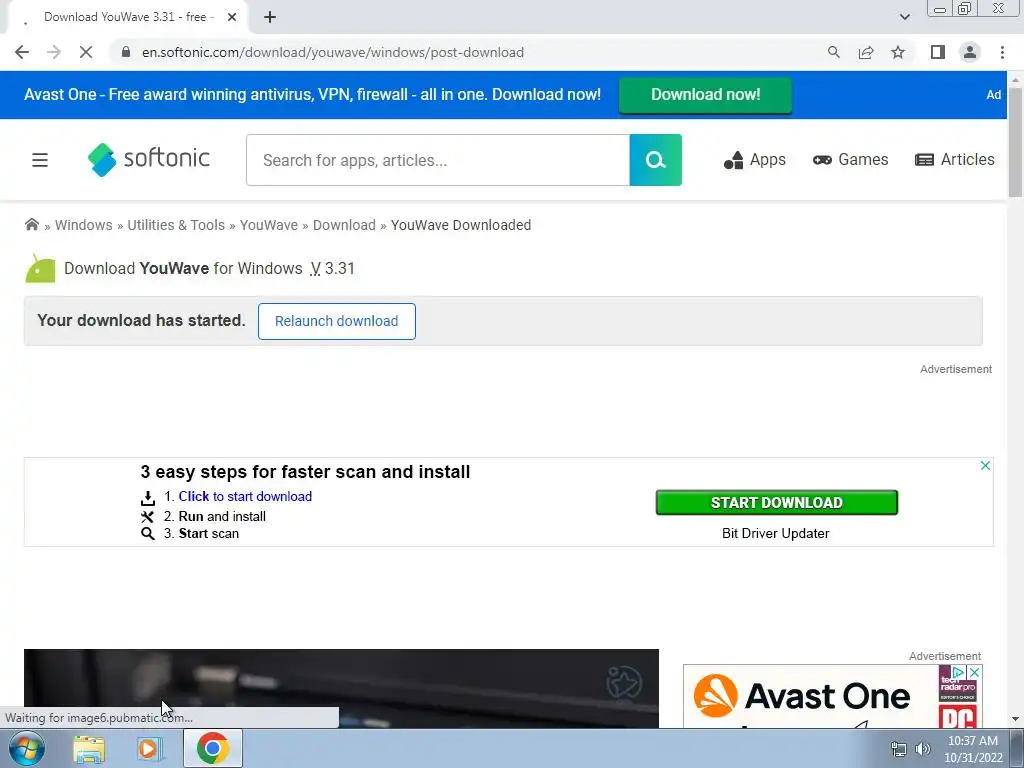Click Chrome icon in taskbar
This screenshot has width=1024, height=768.
212,748
